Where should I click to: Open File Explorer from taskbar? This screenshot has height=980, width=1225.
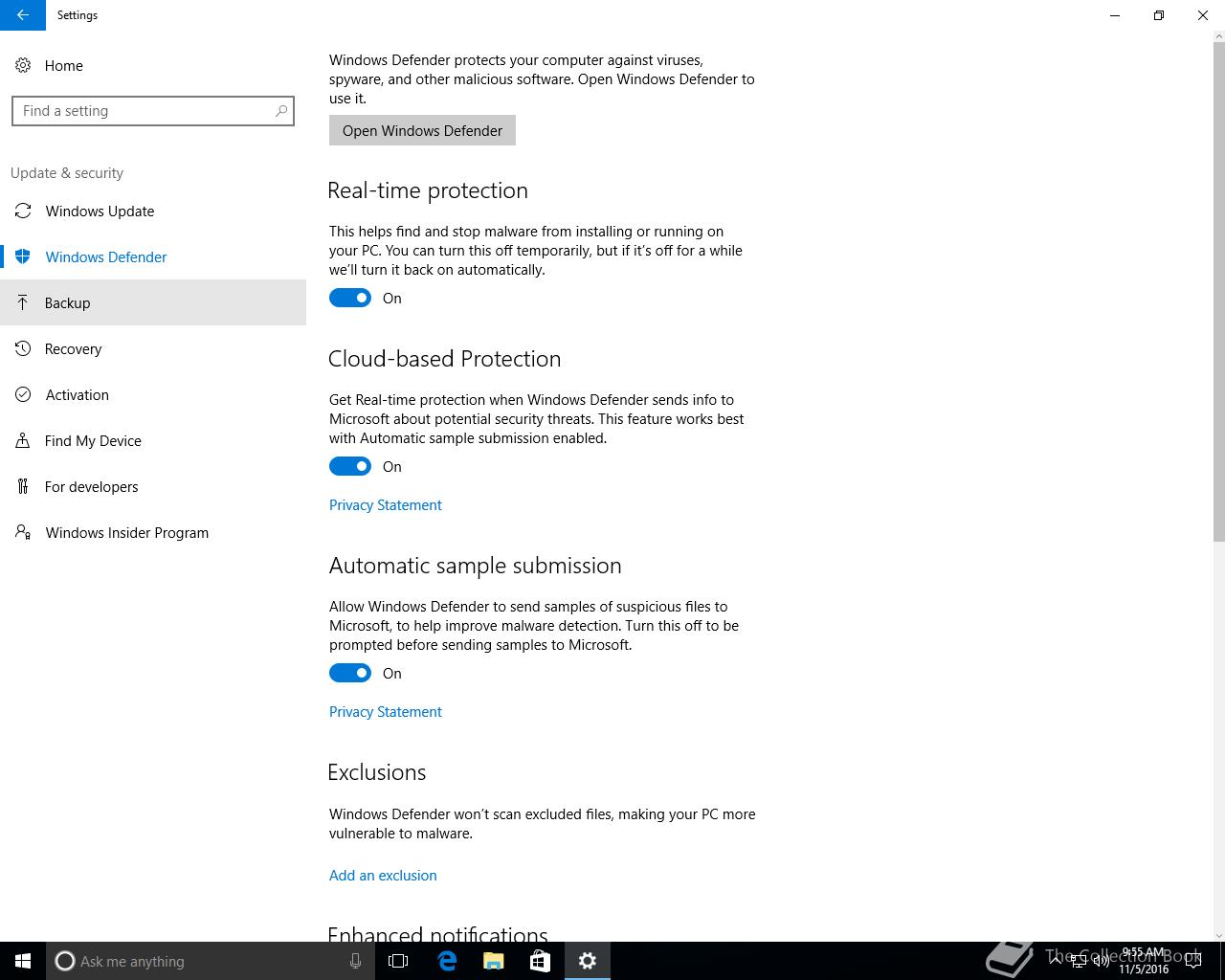coord(494,961)
